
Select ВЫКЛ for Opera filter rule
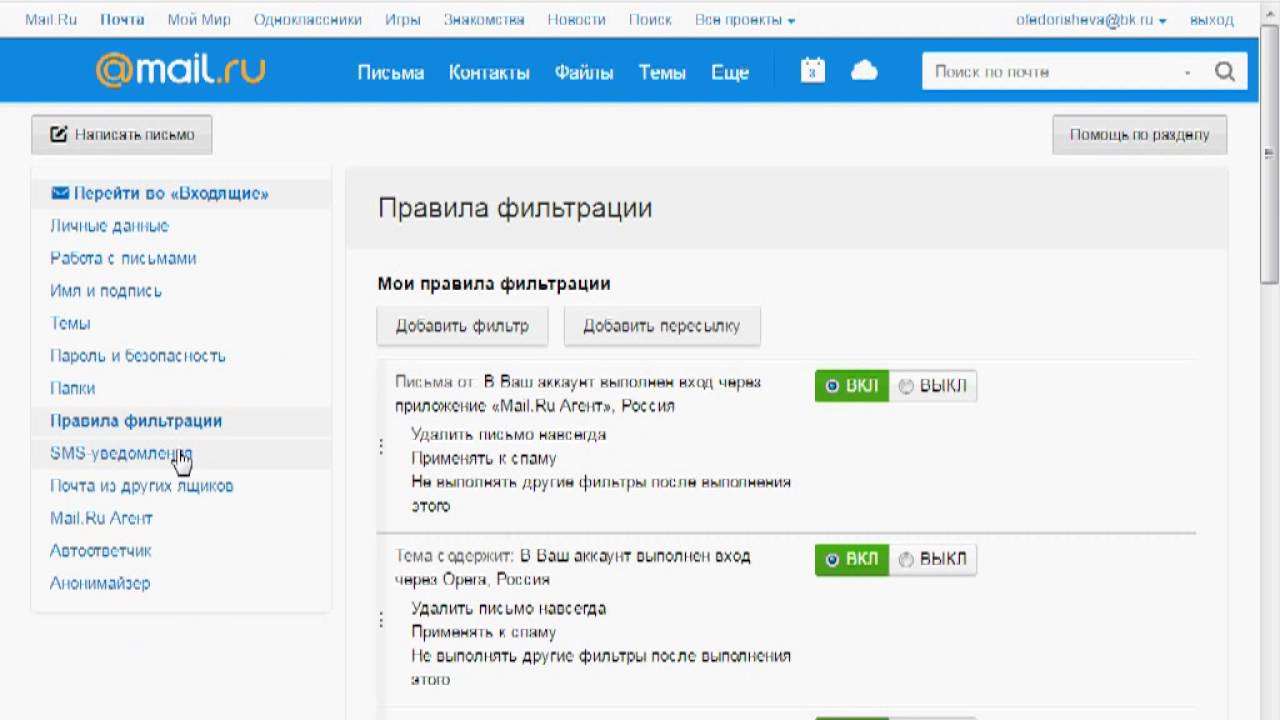tap(932, 559)
